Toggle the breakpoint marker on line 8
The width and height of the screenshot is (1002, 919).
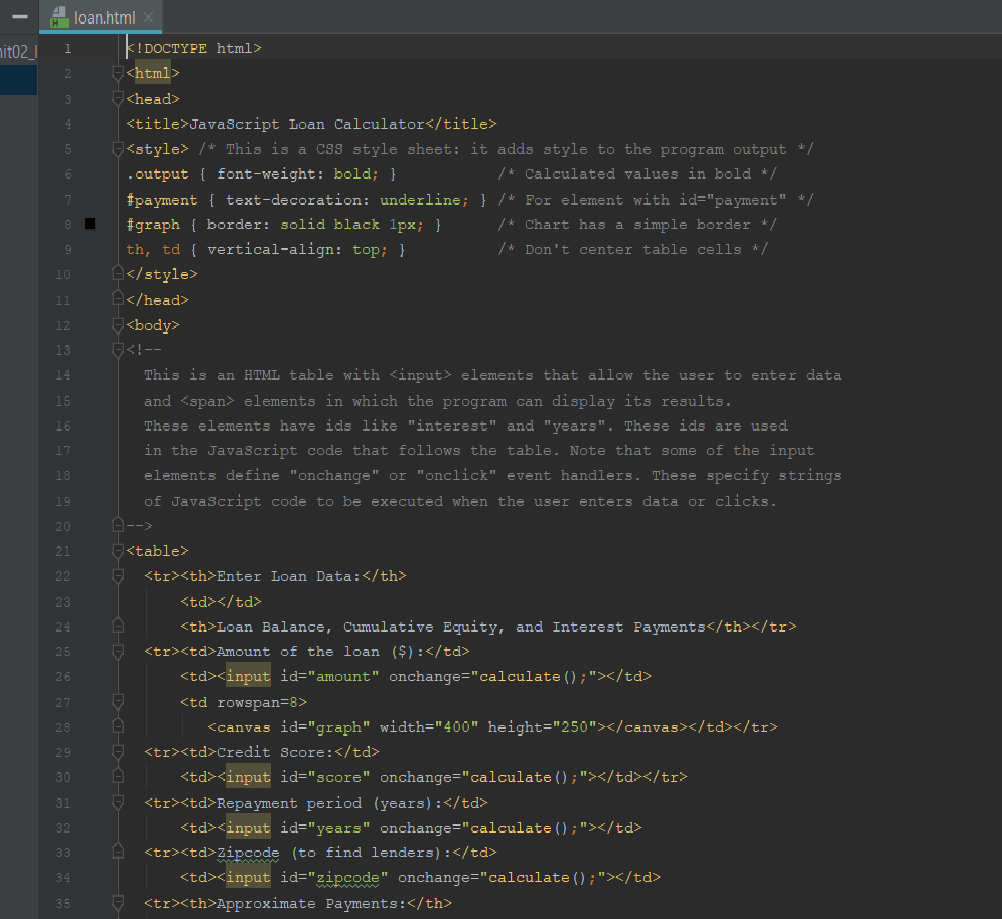coord(89,224)
